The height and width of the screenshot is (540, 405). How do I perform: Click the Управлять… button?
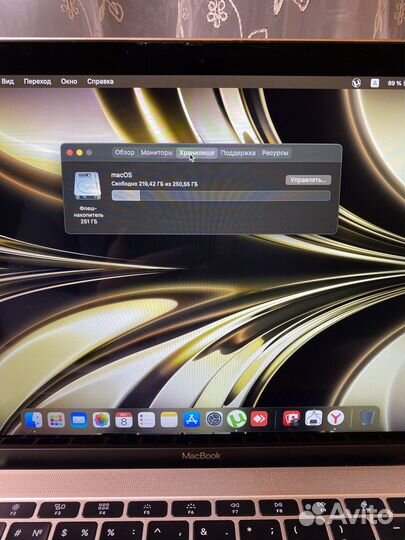(308, 180)
